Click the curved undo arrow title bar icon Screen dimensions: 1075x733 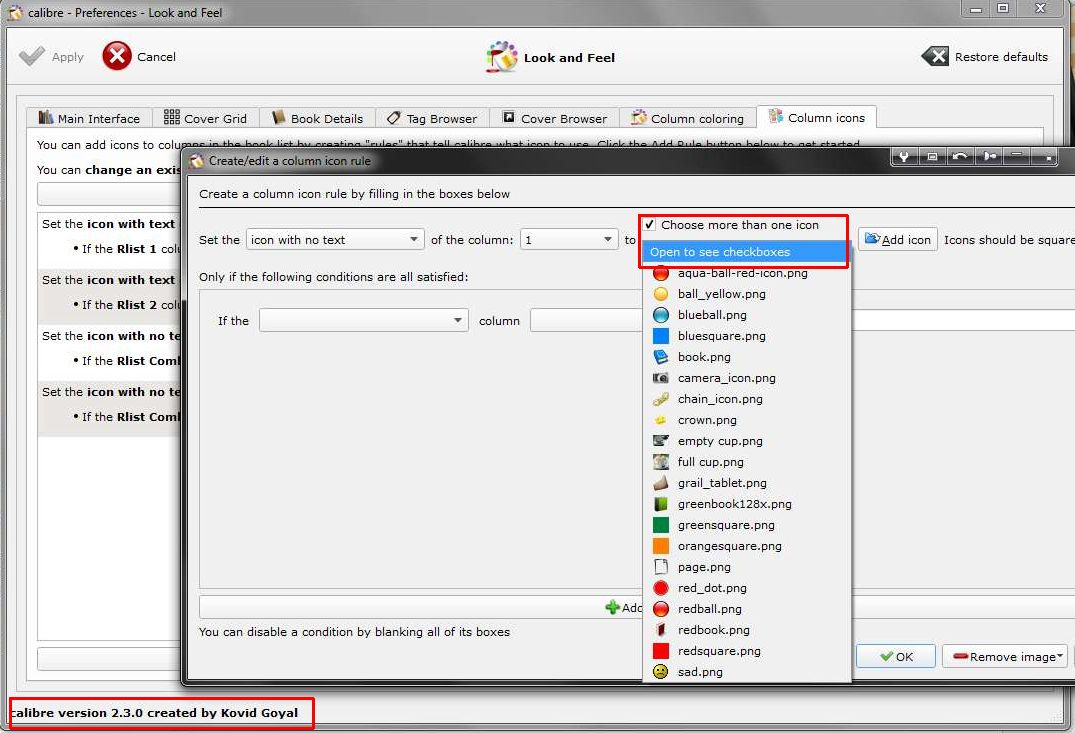pos(961,157)
